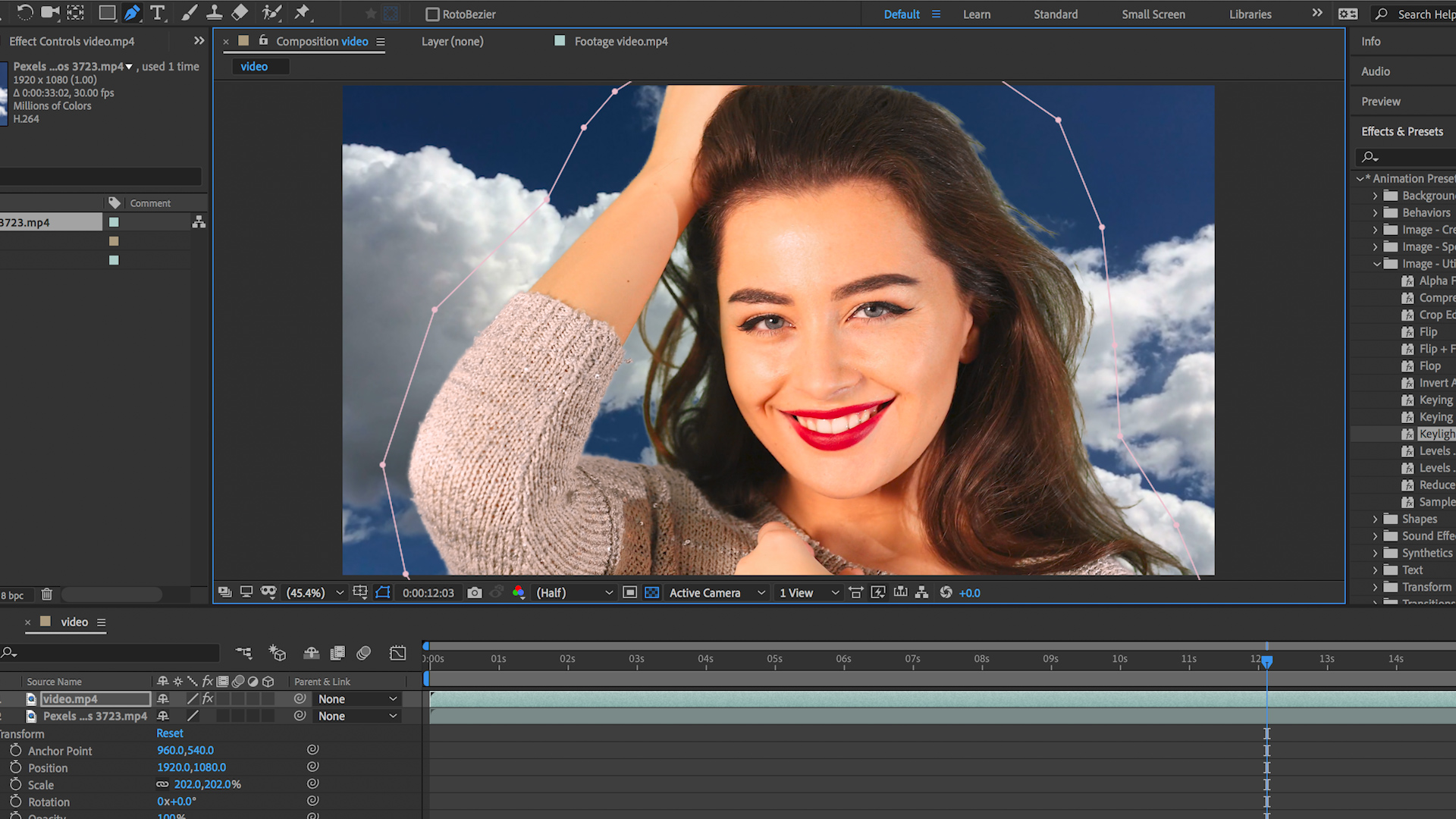This screenshot has width=1456, height=819.
Task: Click Reset for the Transform properties
Action: point(170,733)
